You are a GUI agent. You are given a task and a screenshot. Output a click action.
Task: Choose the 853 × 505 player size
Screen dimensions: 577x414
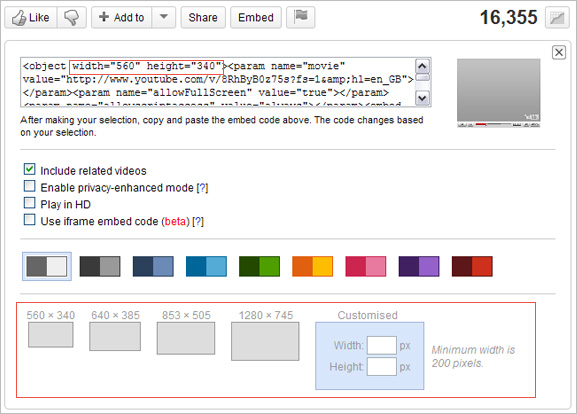tap(186, 338)
